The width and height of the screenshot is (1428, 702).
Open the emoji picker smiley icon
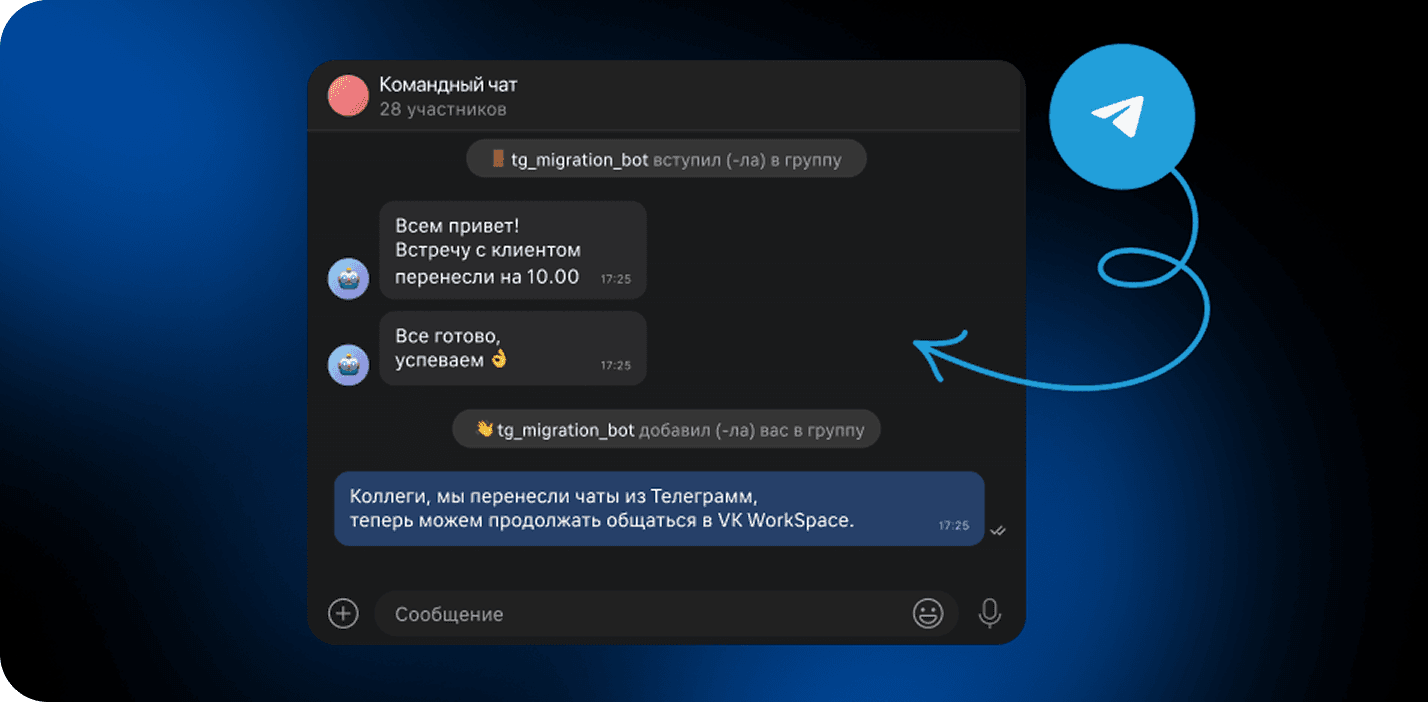[x=928, y=613]
